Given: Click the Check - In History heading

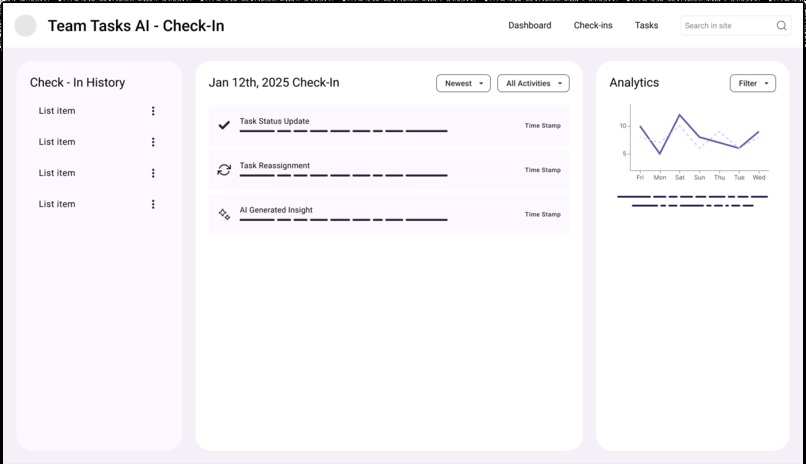Looking at the screenshot, I should 77,83.
